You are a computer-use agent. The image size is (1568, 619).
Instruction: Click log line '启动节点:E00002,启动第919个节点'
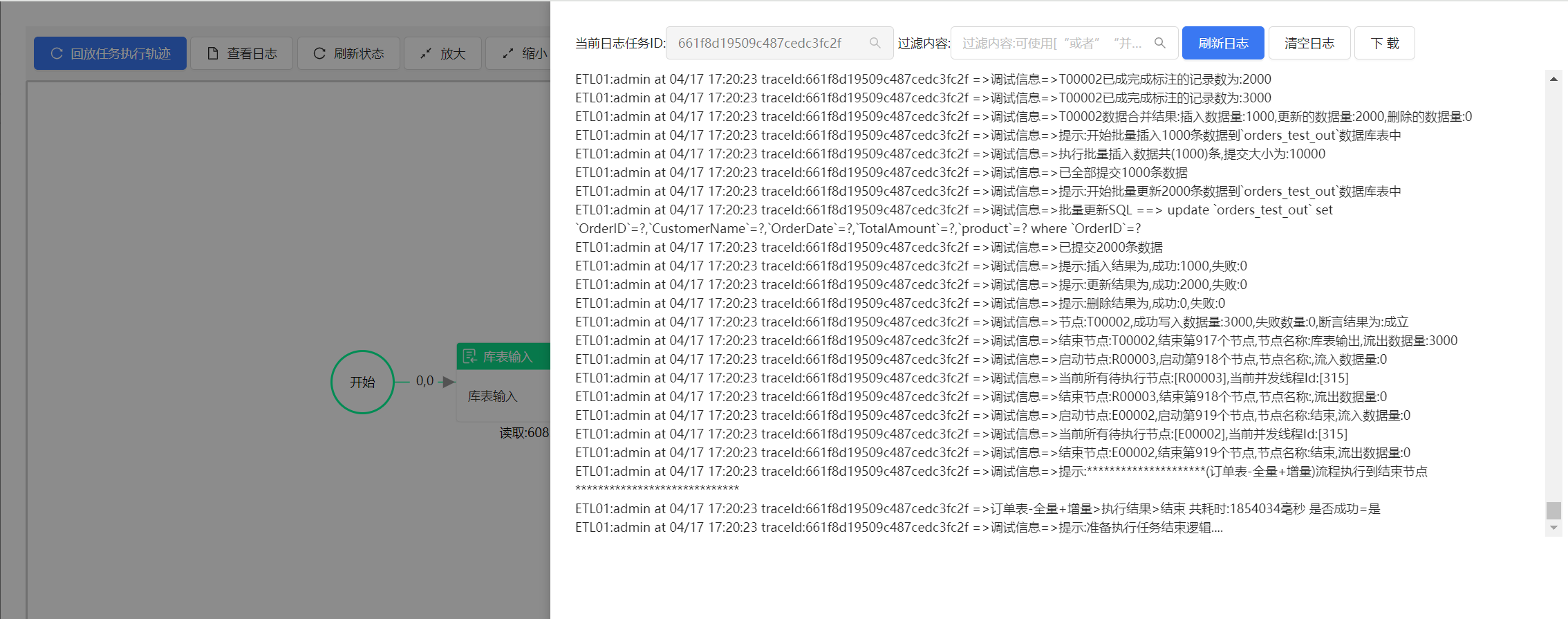pyautogui.click(x=993, y=415)
